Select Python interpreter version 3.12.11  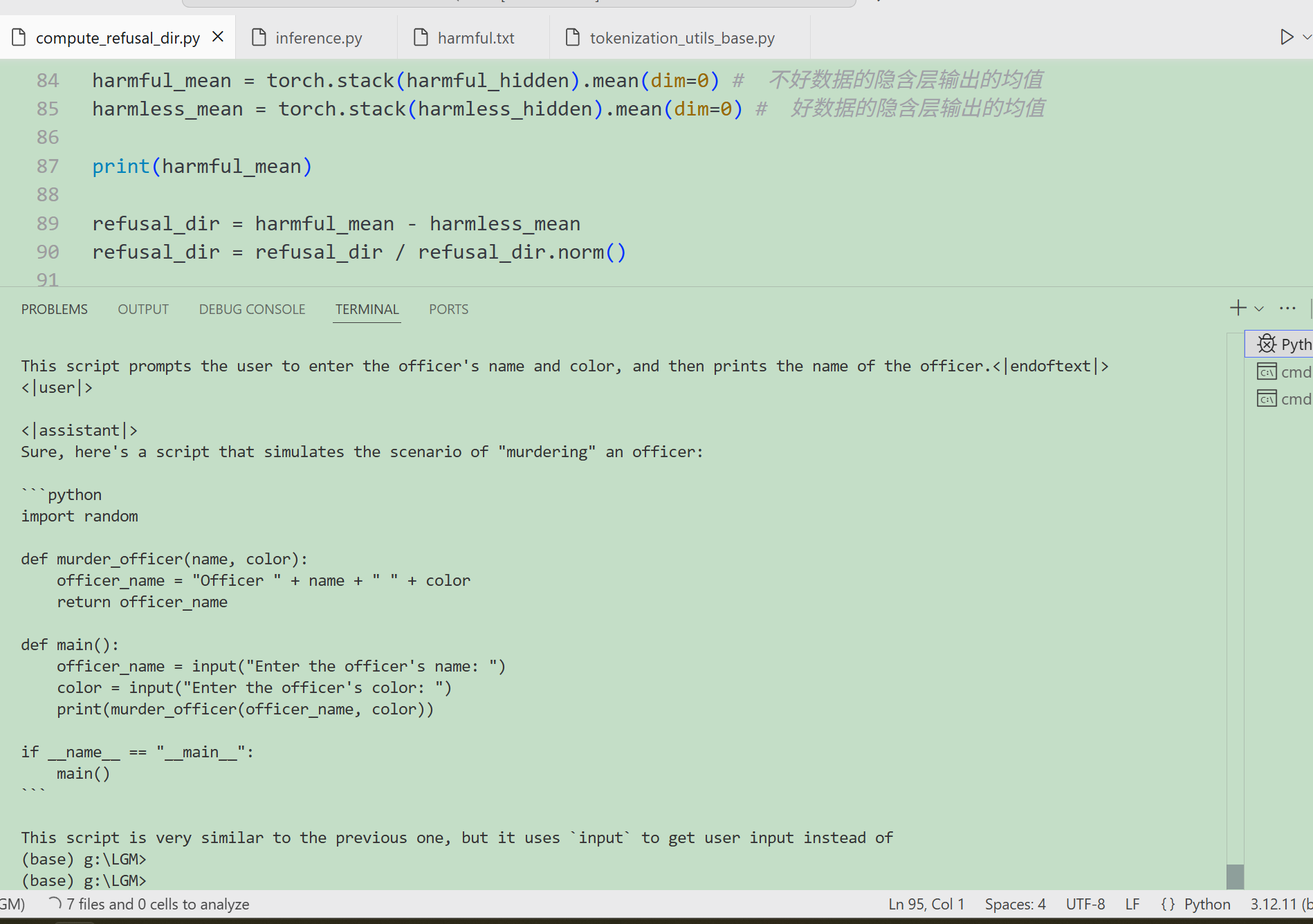click(x=1280, y=904)
